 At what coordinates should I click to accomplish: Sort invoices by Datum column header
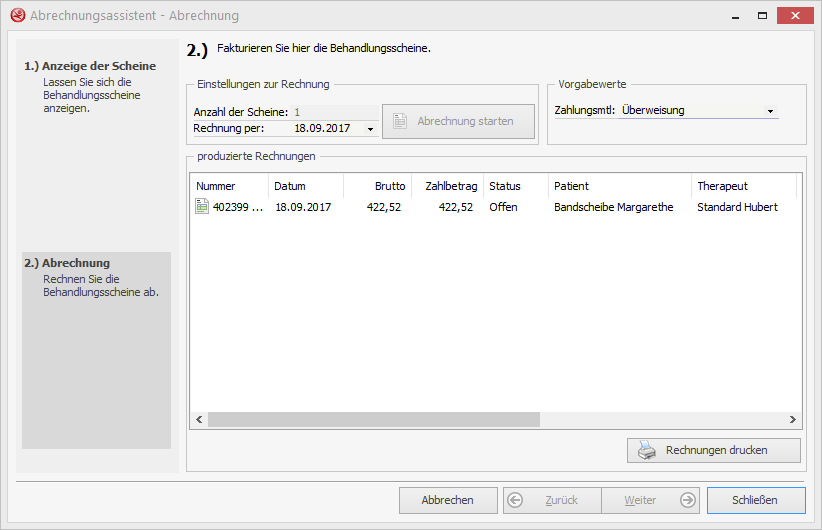click(x=305, y=186)
